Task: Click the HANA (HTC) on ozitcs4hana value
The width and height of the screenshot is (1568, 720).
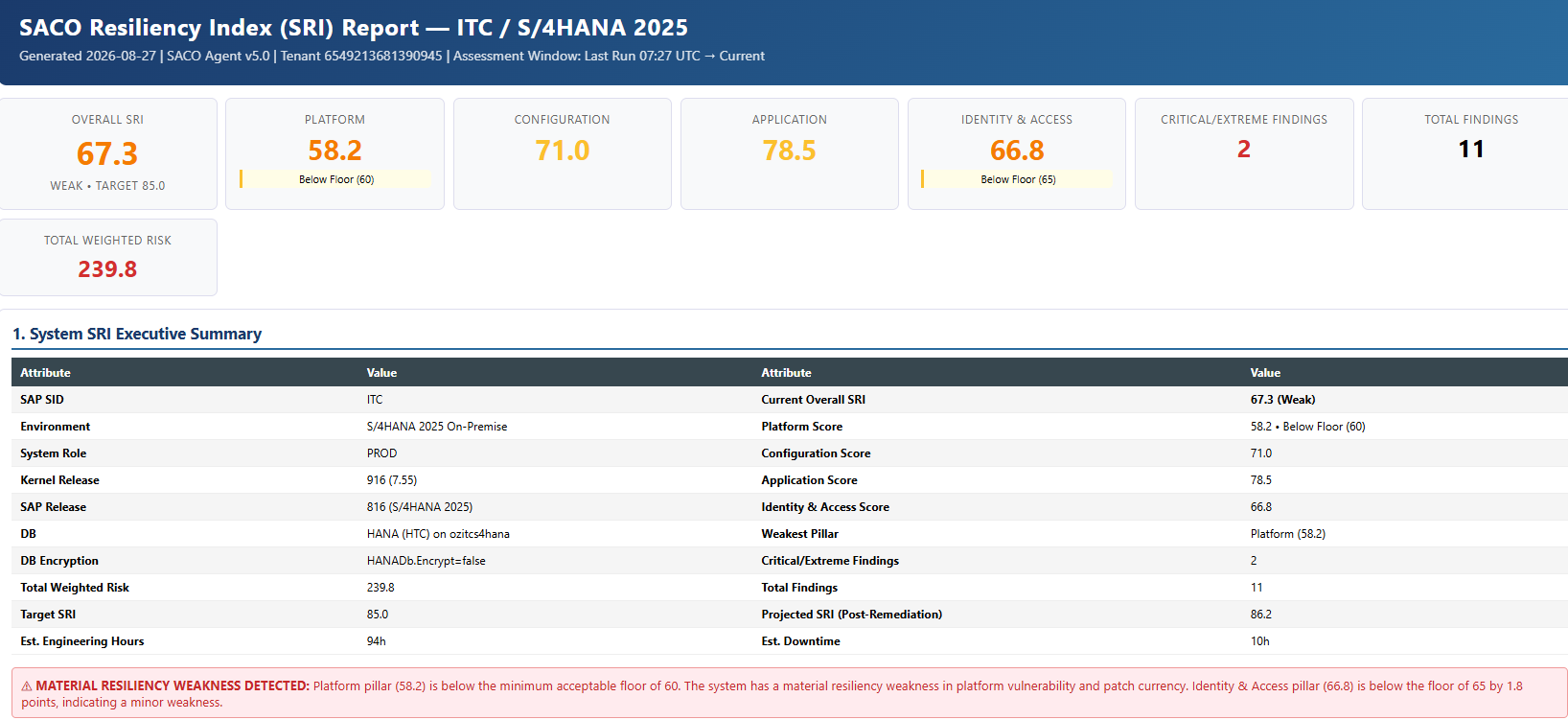Action: [438, 534]
